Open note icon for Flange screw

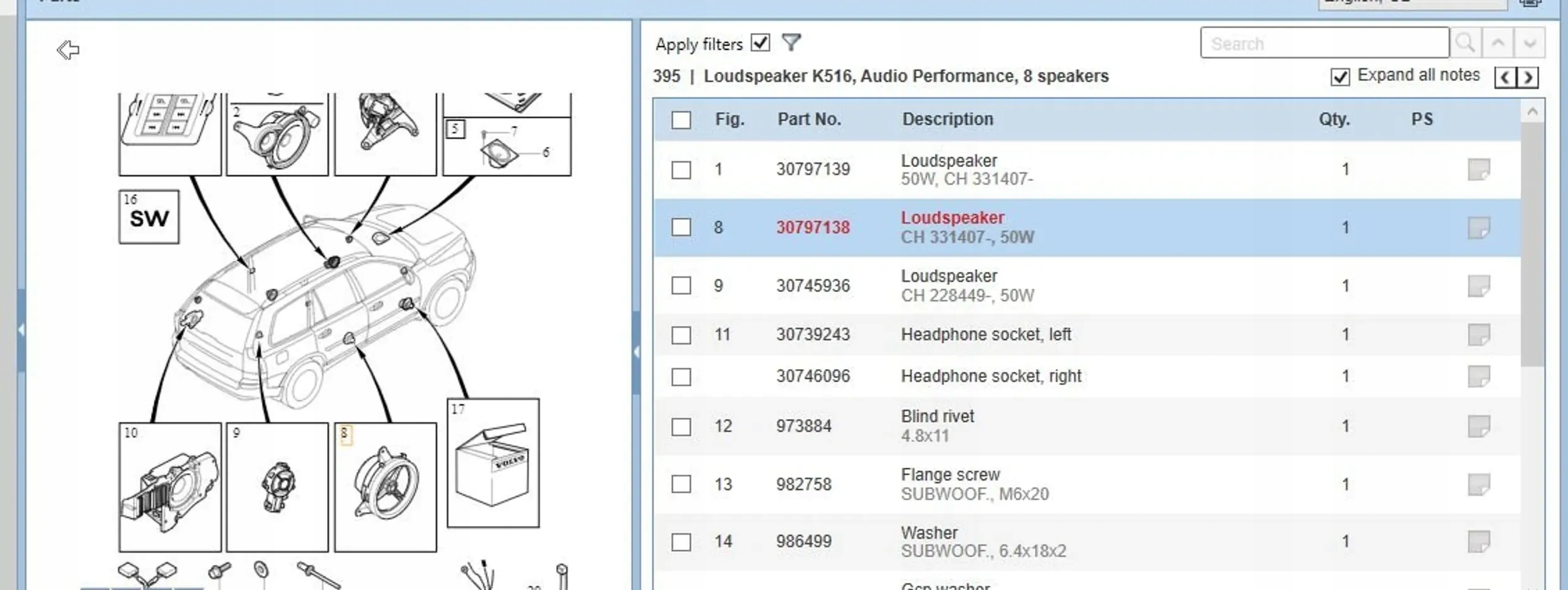click(1479, 485)
